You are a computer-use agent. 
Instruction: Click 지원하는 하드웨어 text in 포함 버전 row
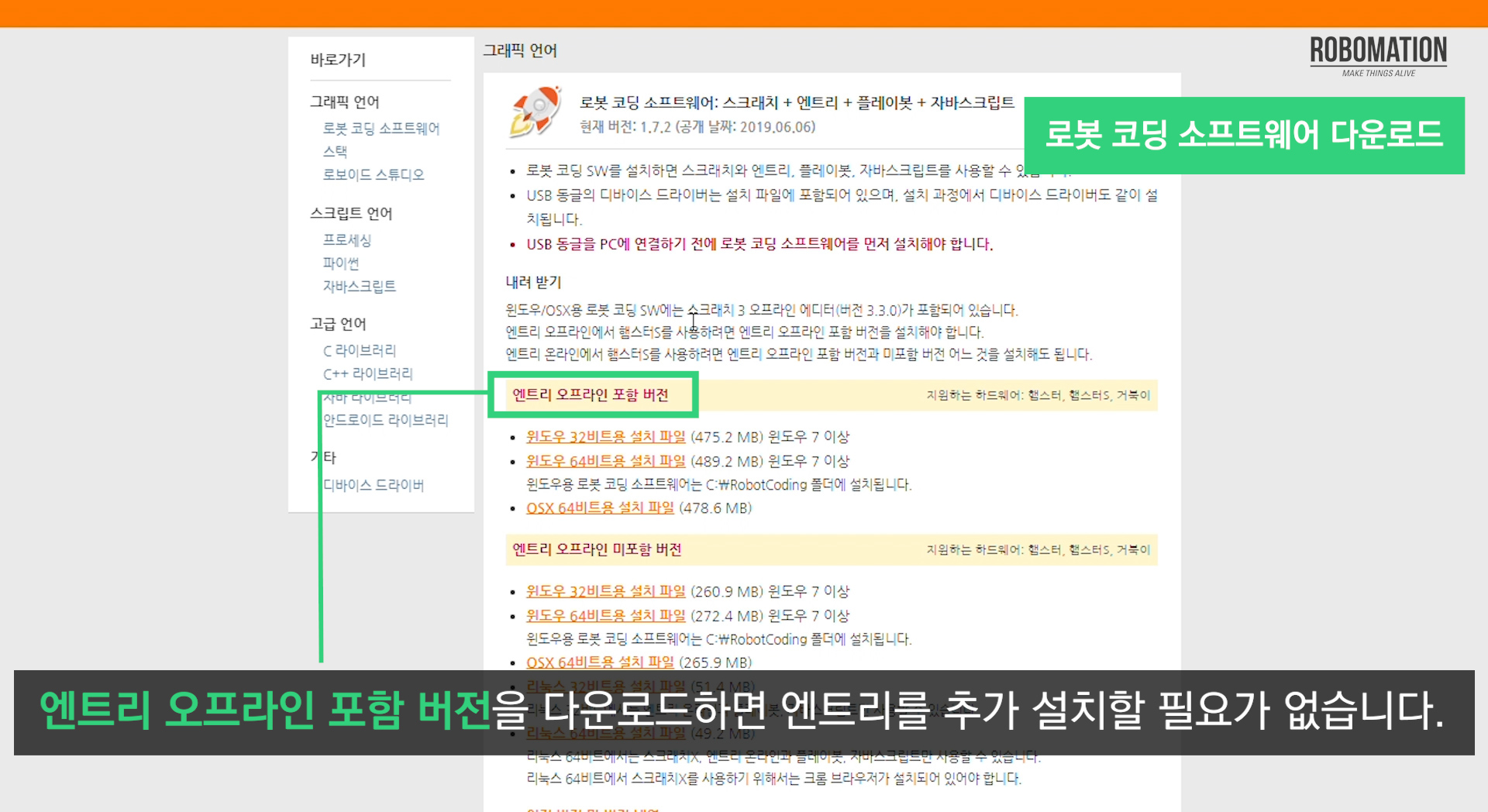(1038, 395)
